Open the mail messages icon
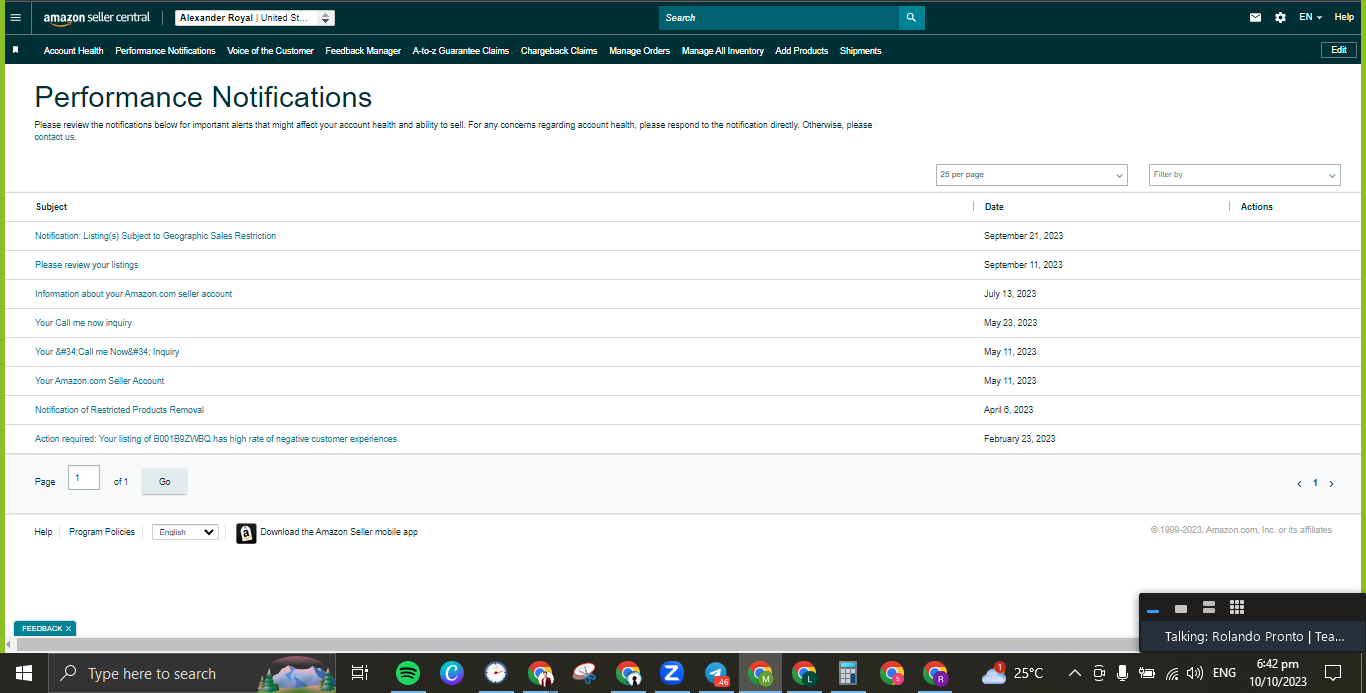The width and height of the screenshot is (1366, 693). click(x=1256, y=17)
